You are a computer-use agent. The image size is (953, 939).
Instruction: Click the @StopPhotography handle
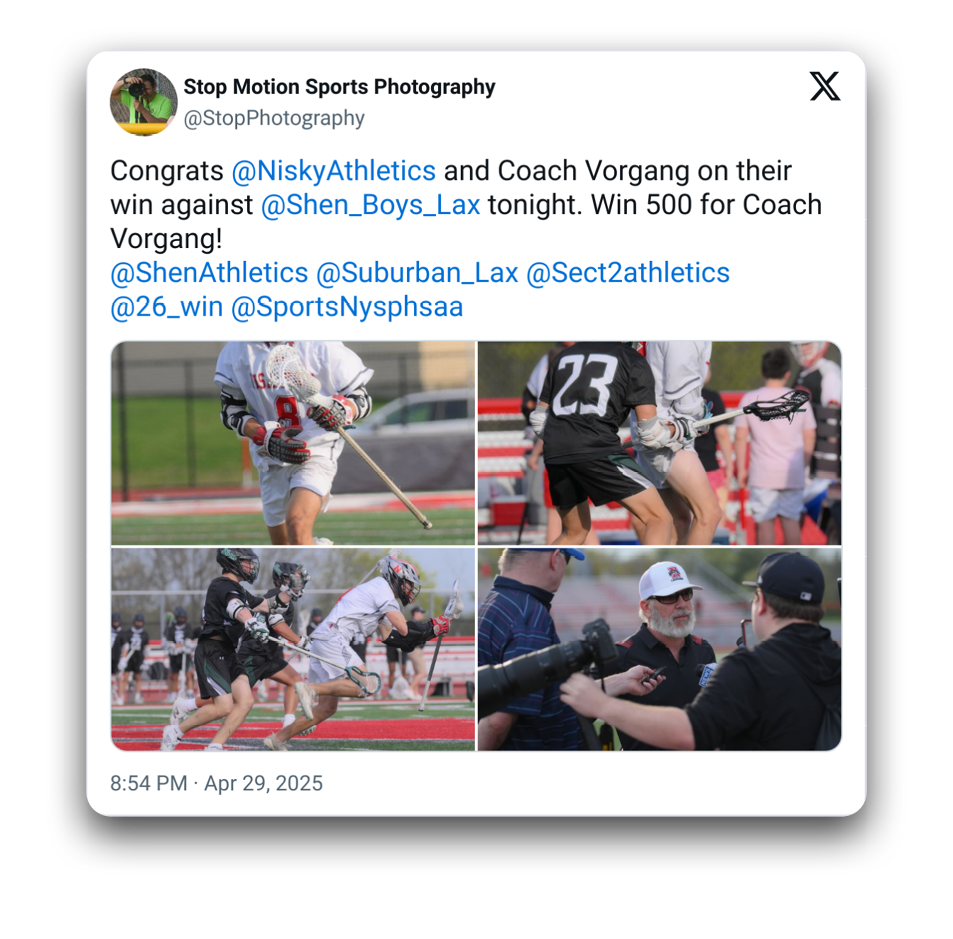(274, 118)
